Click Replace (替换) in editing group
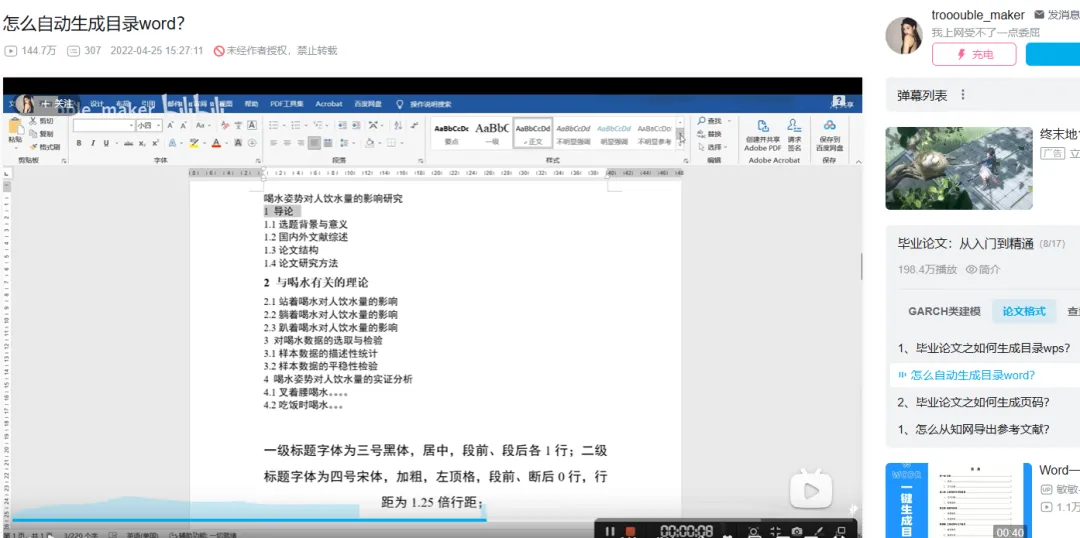Viewport: 1080px width, 538px height. [709, 134]
